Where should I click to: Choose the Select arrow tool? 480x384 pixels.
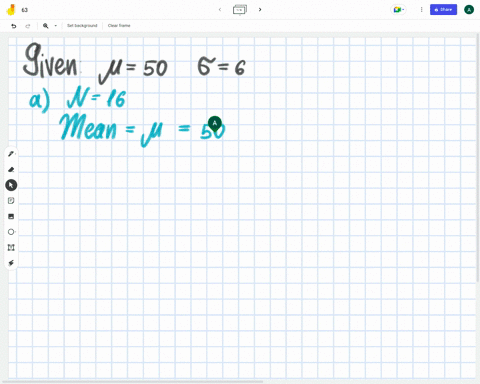[11, 185]
